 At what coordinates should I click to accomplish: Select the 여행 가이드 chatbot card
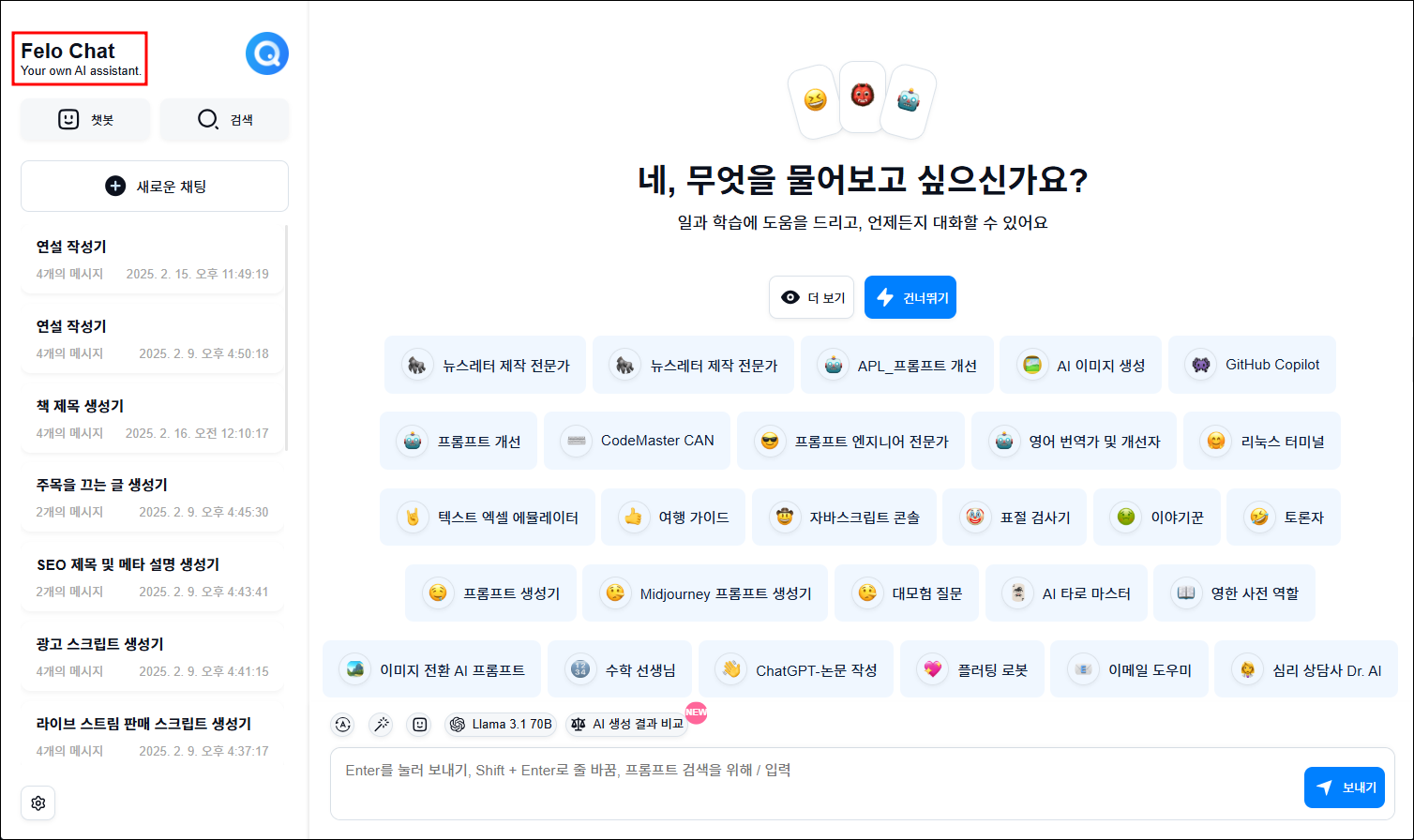tap(672, 517)
